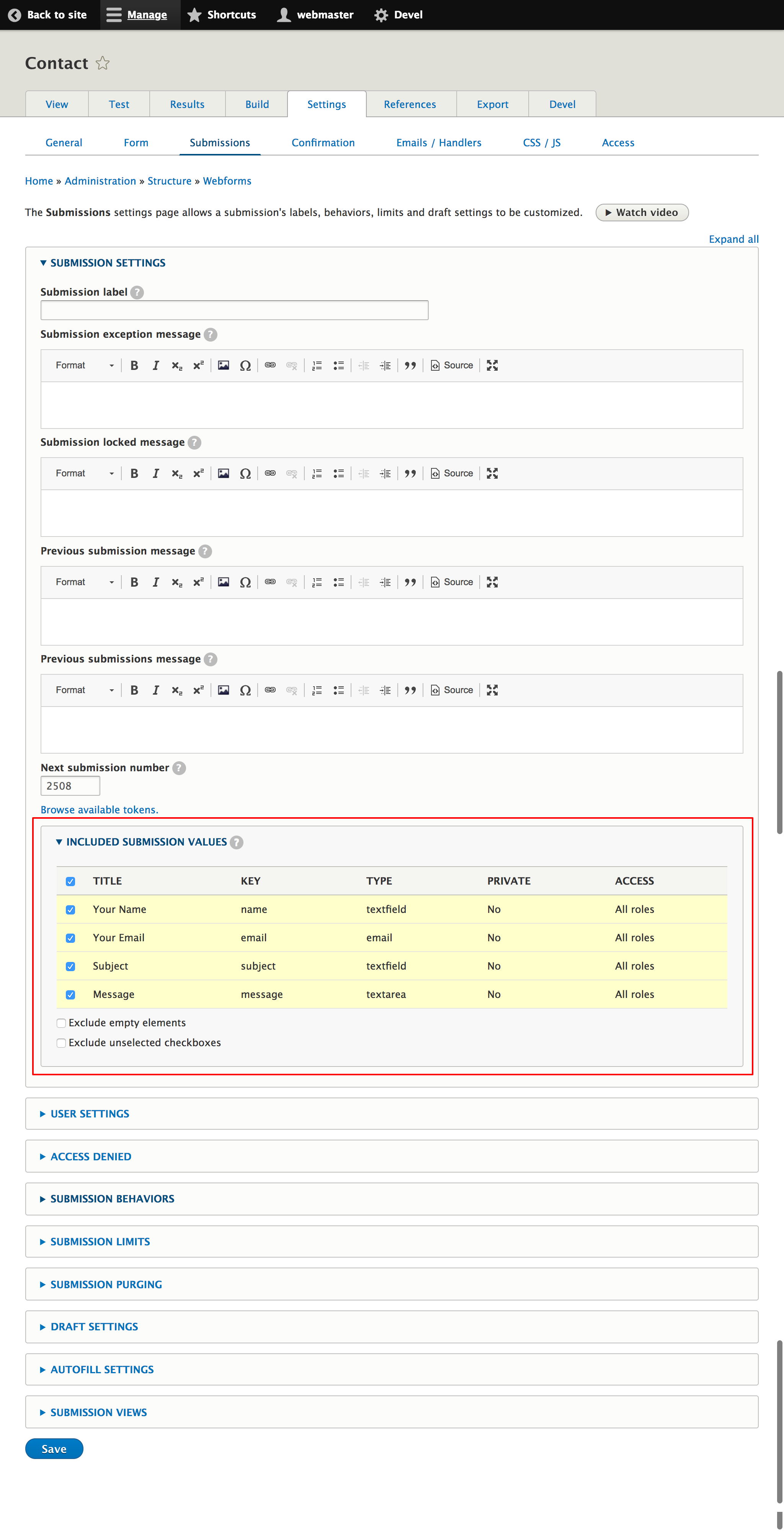The width and height of the screenshot is (784, 1531).
Task: Open Format dropdown in Previous submissions message editor
Action: tap(84, 690)
